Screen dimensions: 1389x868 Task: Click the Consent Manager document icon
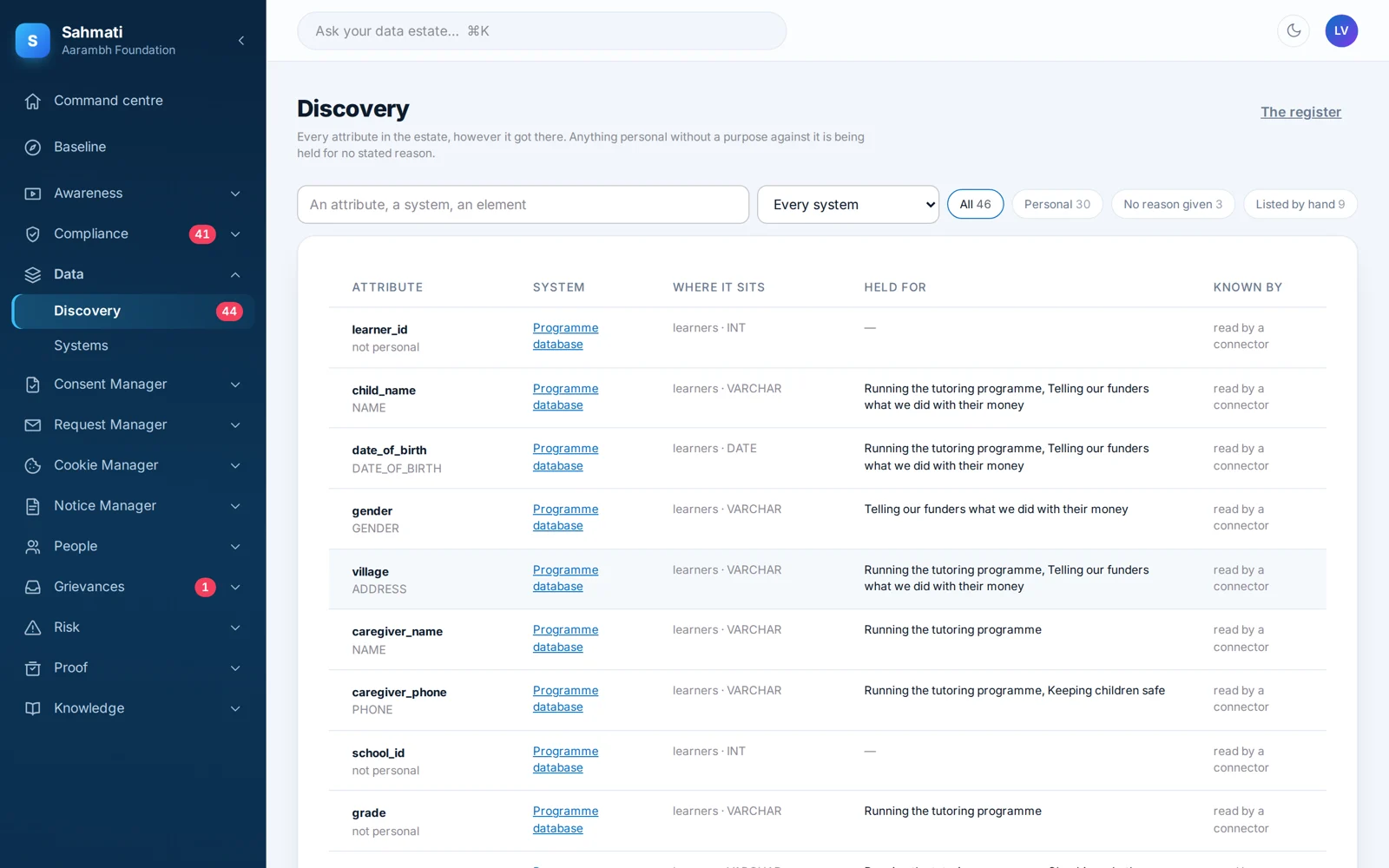[33, 385]
